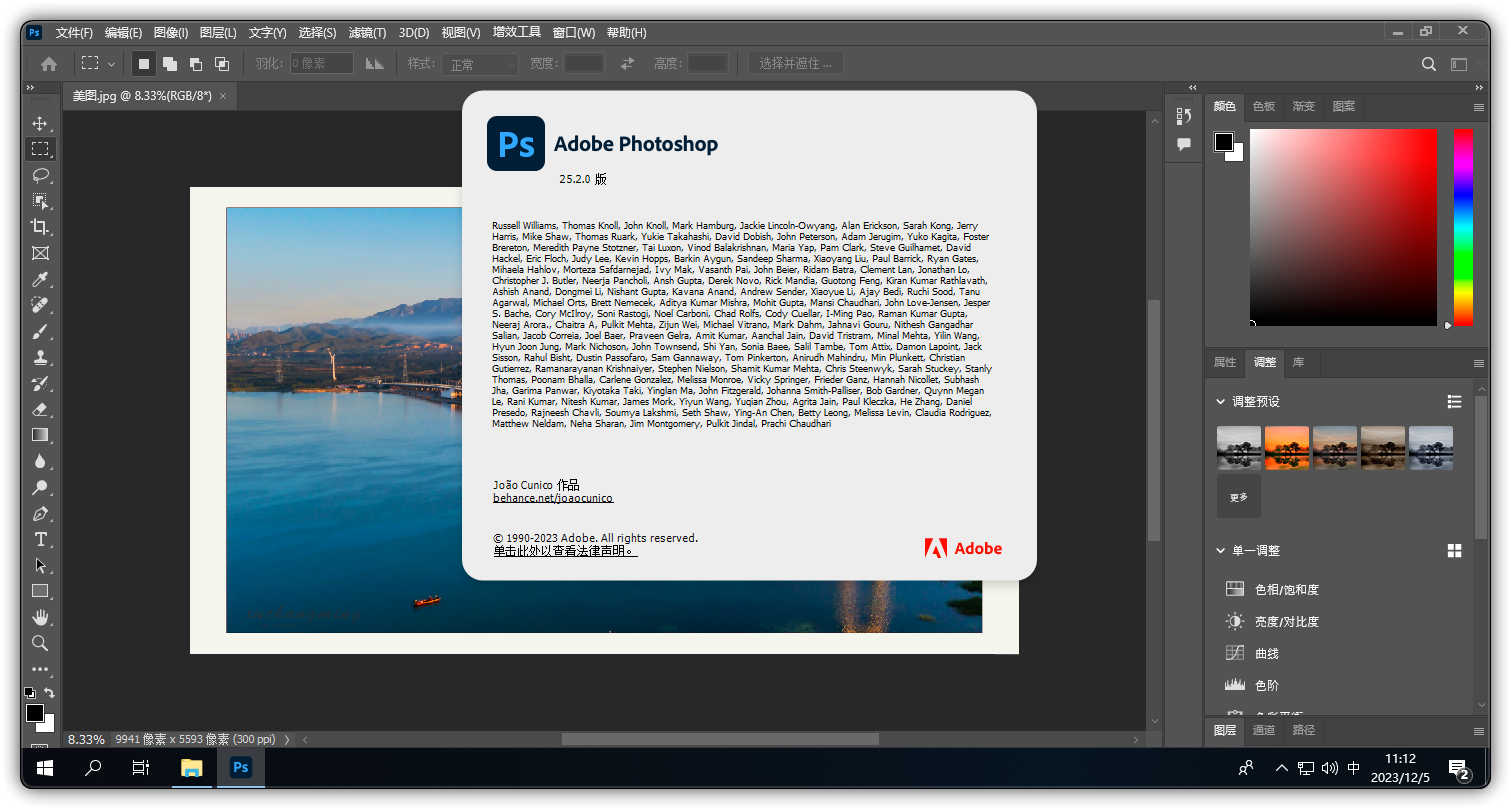The image size is (1511, 809).
Task: Click the Home icon in options bar
Action: coord(49,64)
